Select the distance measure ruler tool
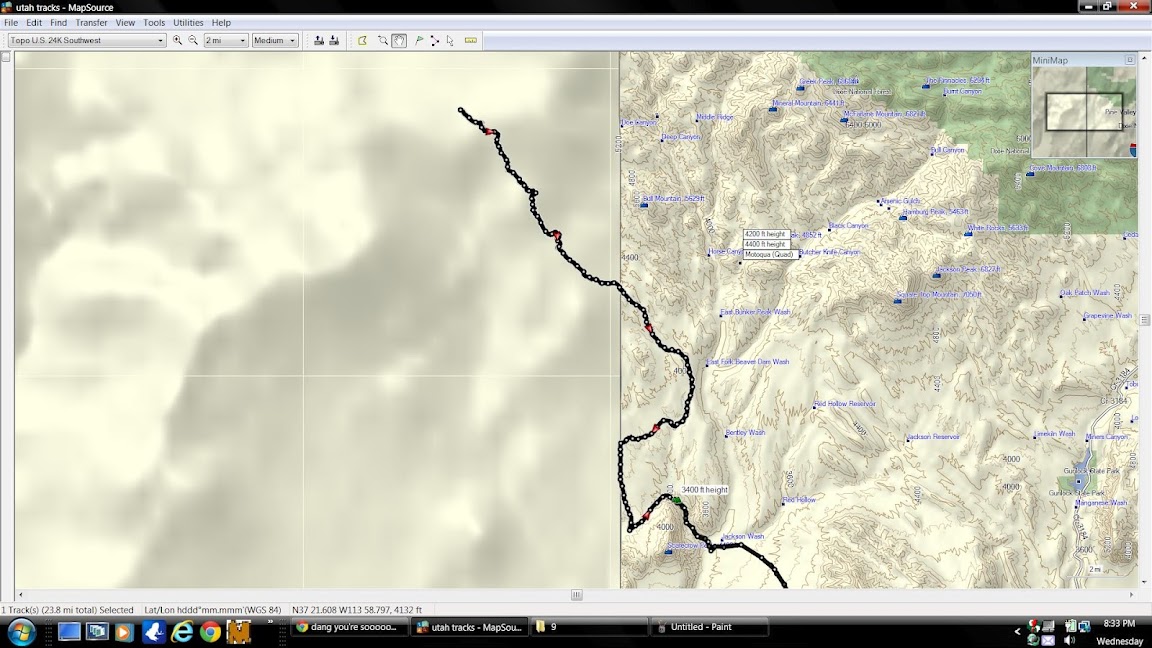The height and width of the screenshot is (648, 1152). point(471,41)
